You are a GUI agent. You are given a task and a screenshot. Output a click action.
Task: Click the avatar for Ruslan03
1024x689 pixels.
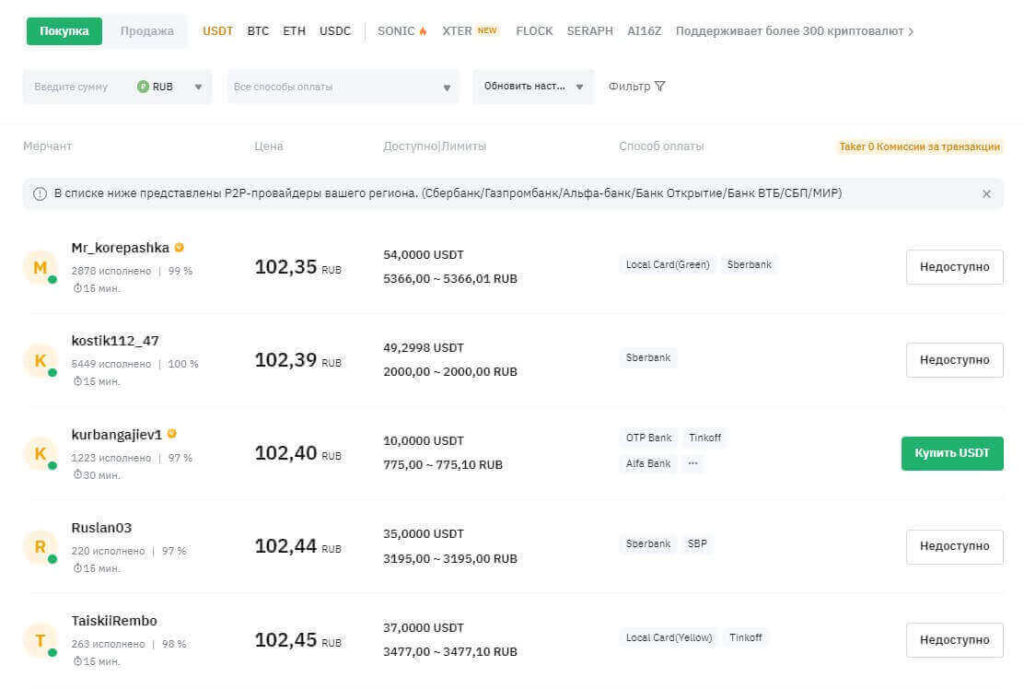tap(39, 547)
